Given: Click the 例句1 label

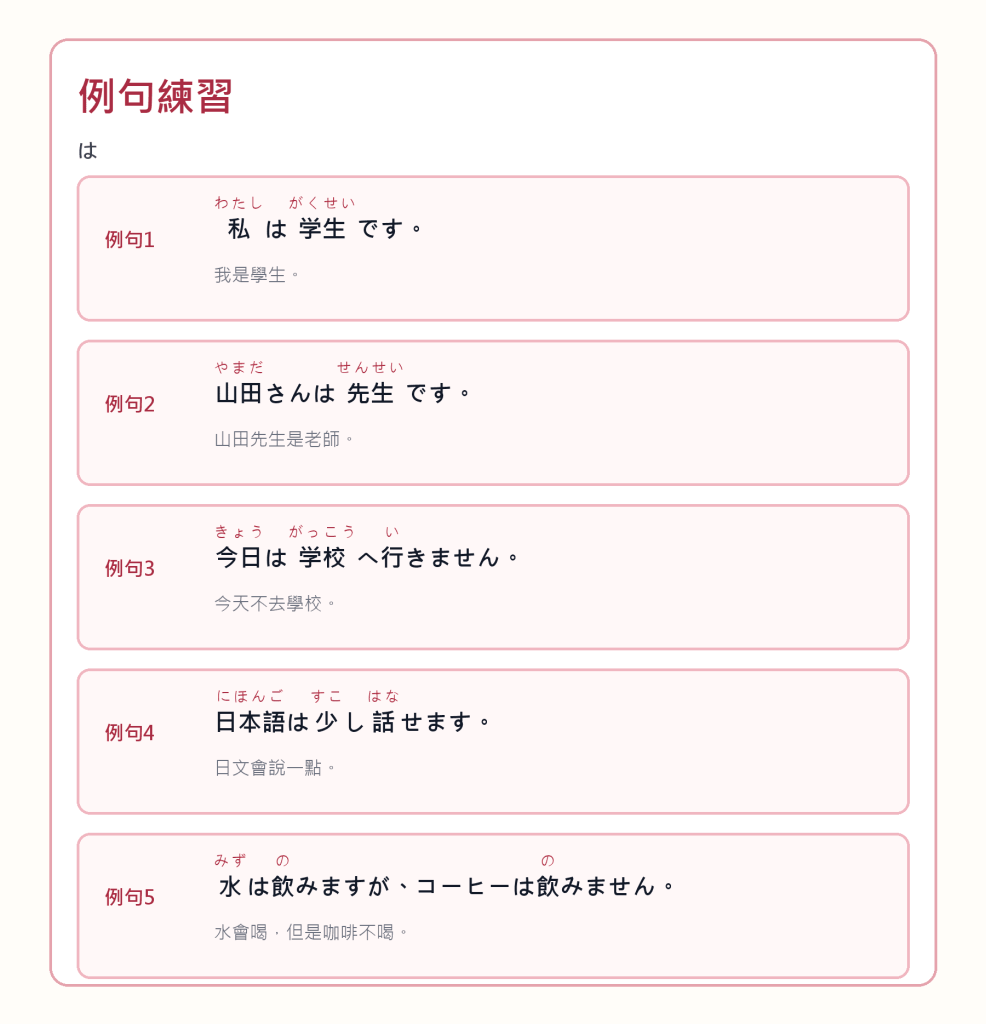Looking at the screenshot, I should pos(130,240).
